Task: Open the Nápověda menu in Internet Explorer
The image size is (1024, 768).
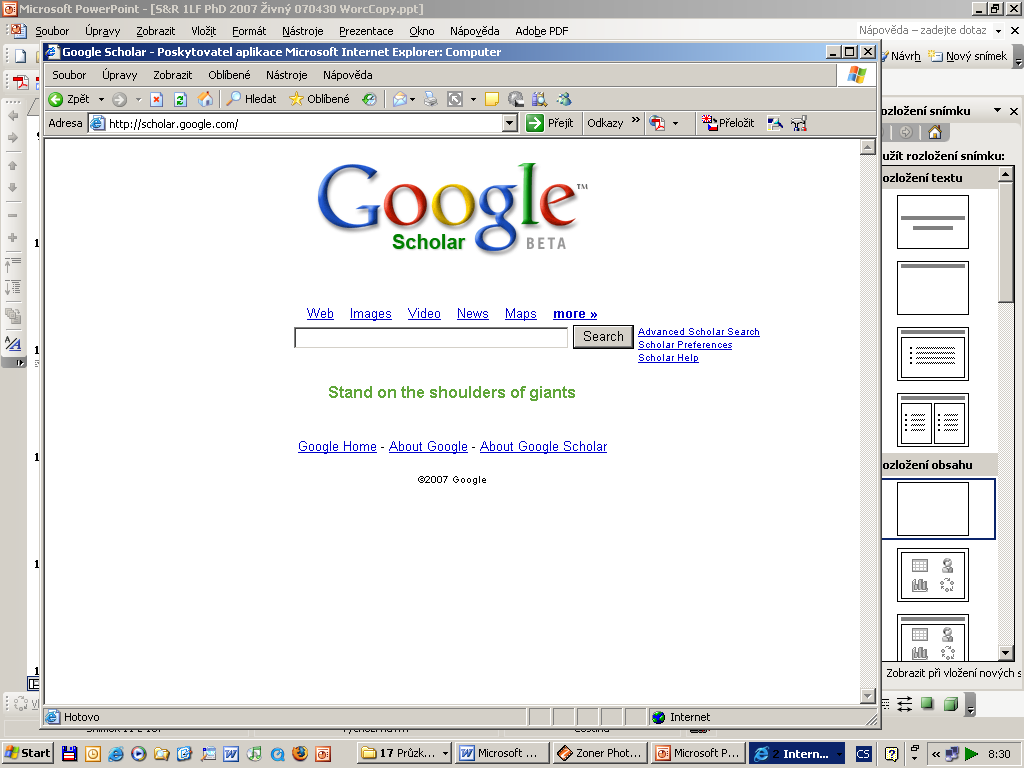Action: click(x=347, y=75)
